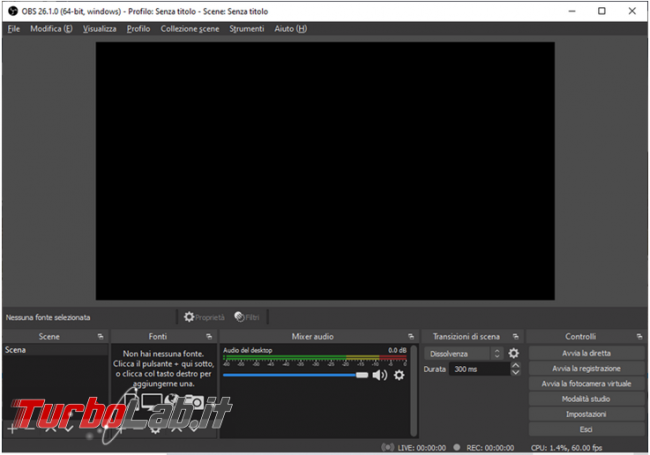The height and width of the screenshot is (455, 650).
Task: Click 'CPU: 1.4%, 60.00 fps' status text
Action: (x=566, y=448)
